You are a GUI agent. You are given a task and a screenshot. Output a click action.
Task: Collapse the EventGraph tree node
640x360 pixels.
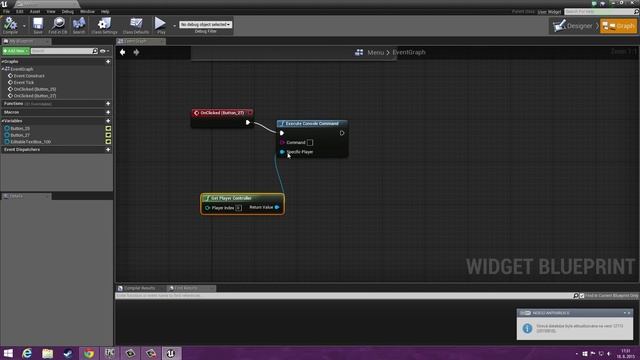(3, 69)
